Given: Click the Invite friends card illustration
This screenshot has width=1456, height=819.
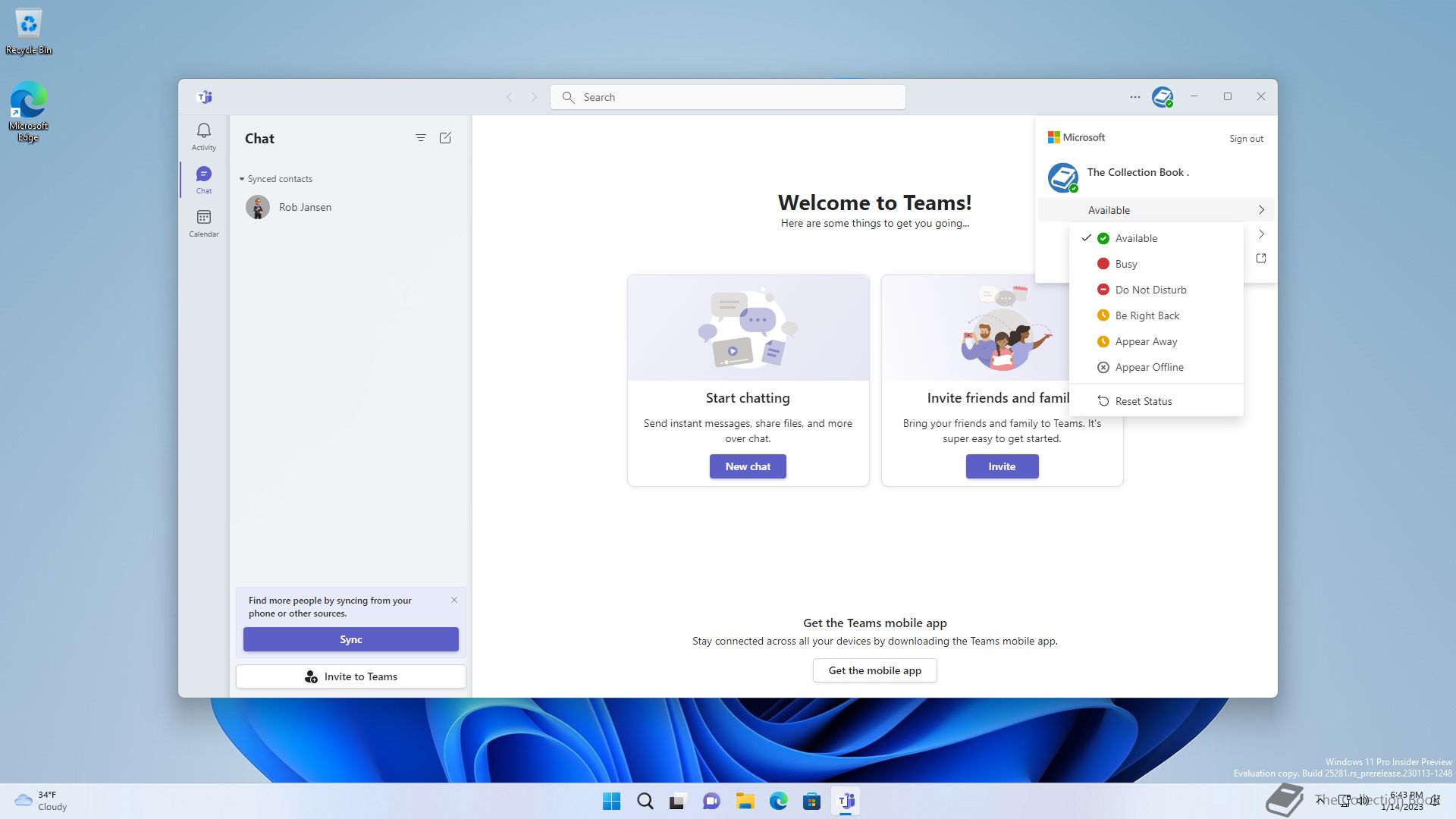Looking at the screenshot, I should (x=975, y=328).
